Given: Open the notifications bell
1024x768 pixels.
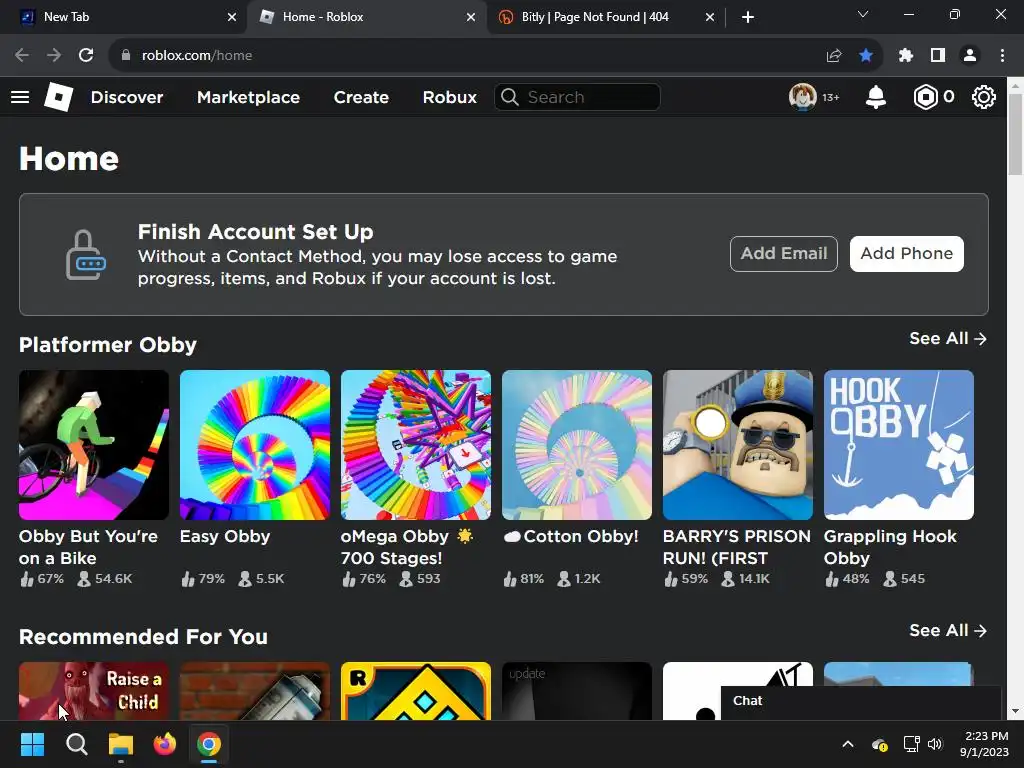Looking at the screenshot, I should coord(875,97).
